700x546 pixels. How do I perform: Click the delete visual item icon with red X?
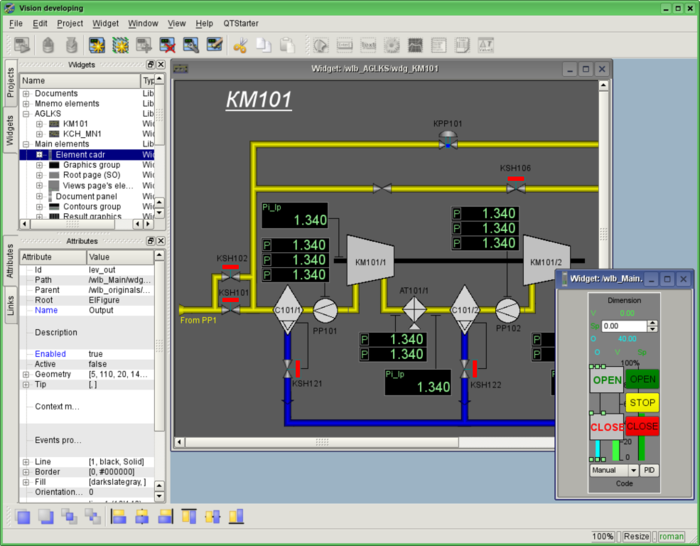pyautogui.click(x=168, y=45)
